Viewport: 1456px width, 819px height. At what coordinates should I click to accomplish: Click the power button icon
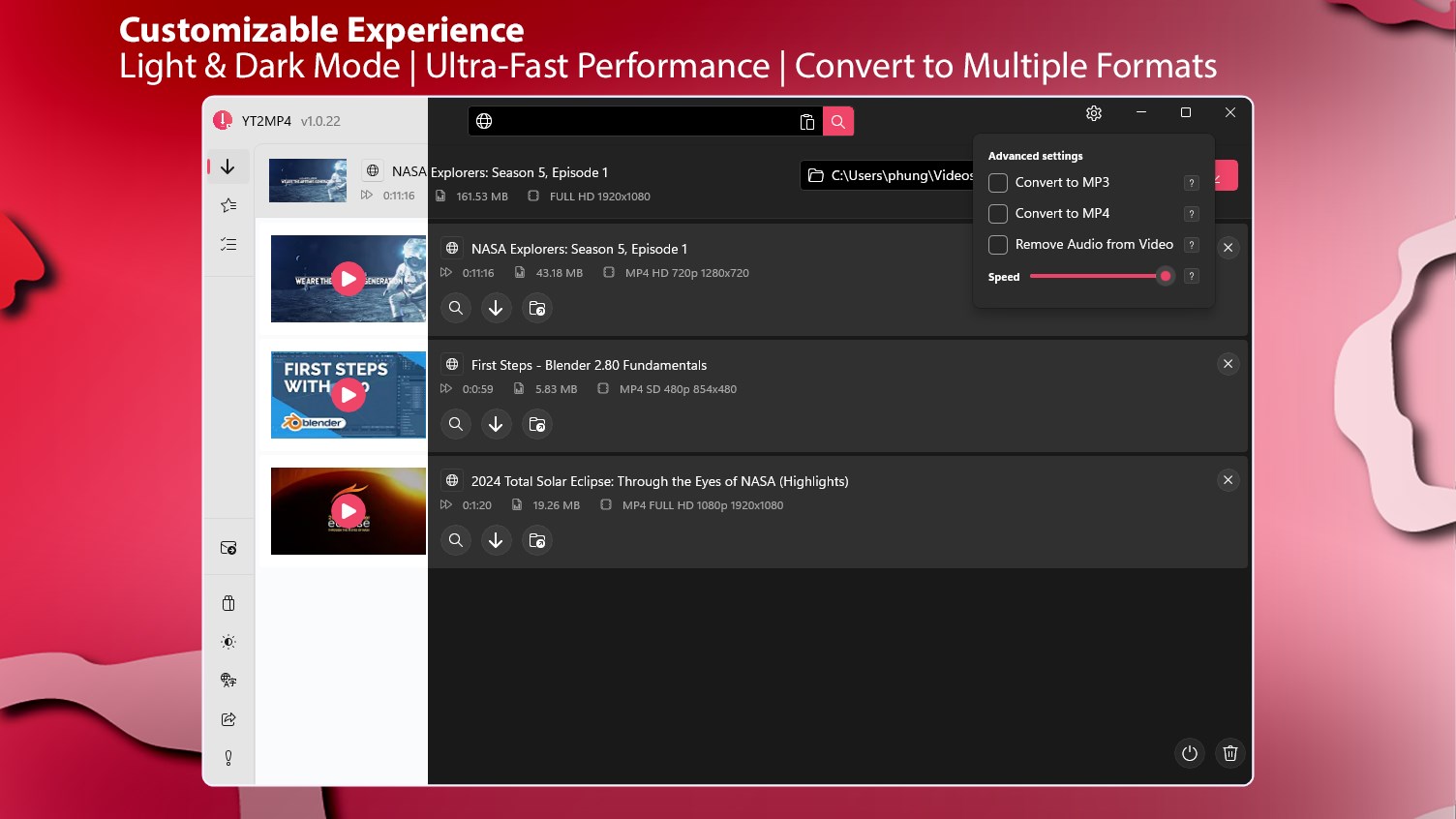click(1190, 753)
